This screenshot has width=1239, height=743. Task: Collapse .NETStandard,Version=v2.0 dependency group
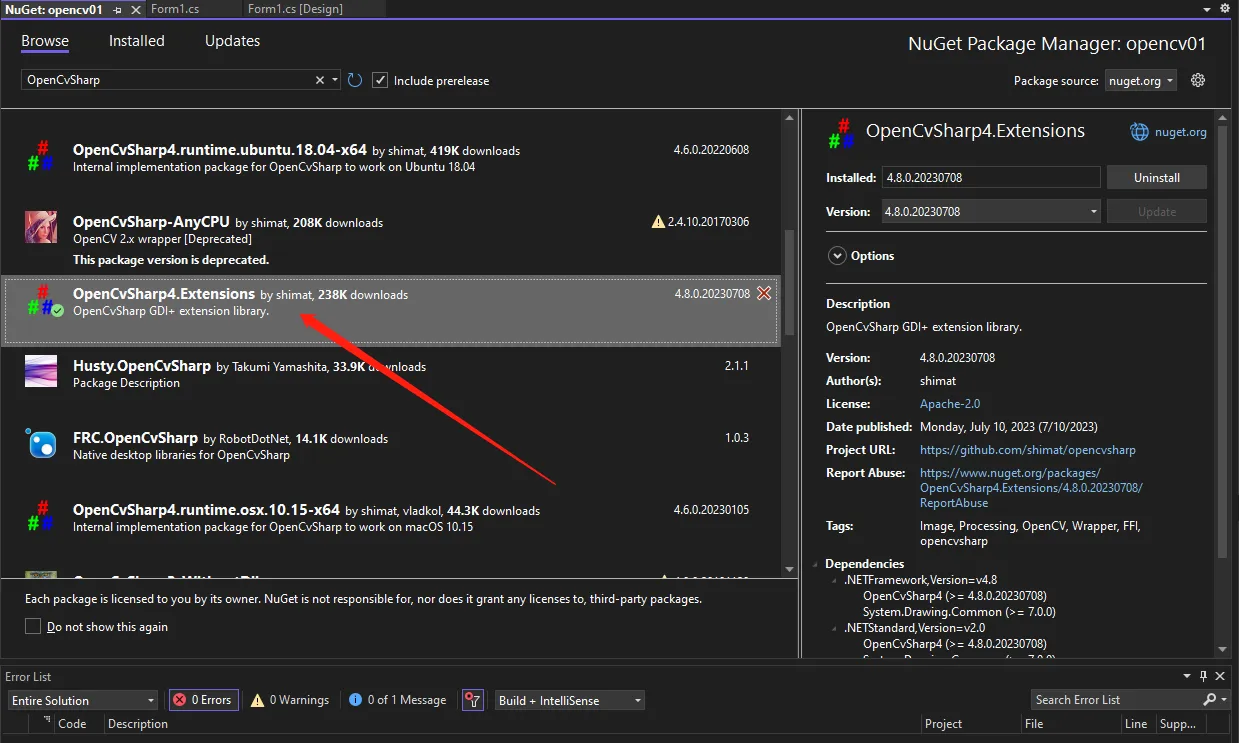pyautogui.click(x=836, y=628)
